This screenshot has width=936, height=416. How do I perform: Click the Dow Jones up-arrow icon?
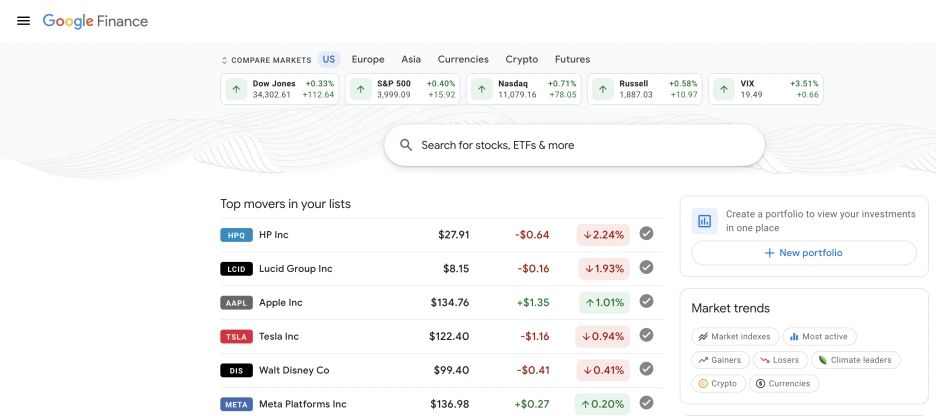click(236, 89)
